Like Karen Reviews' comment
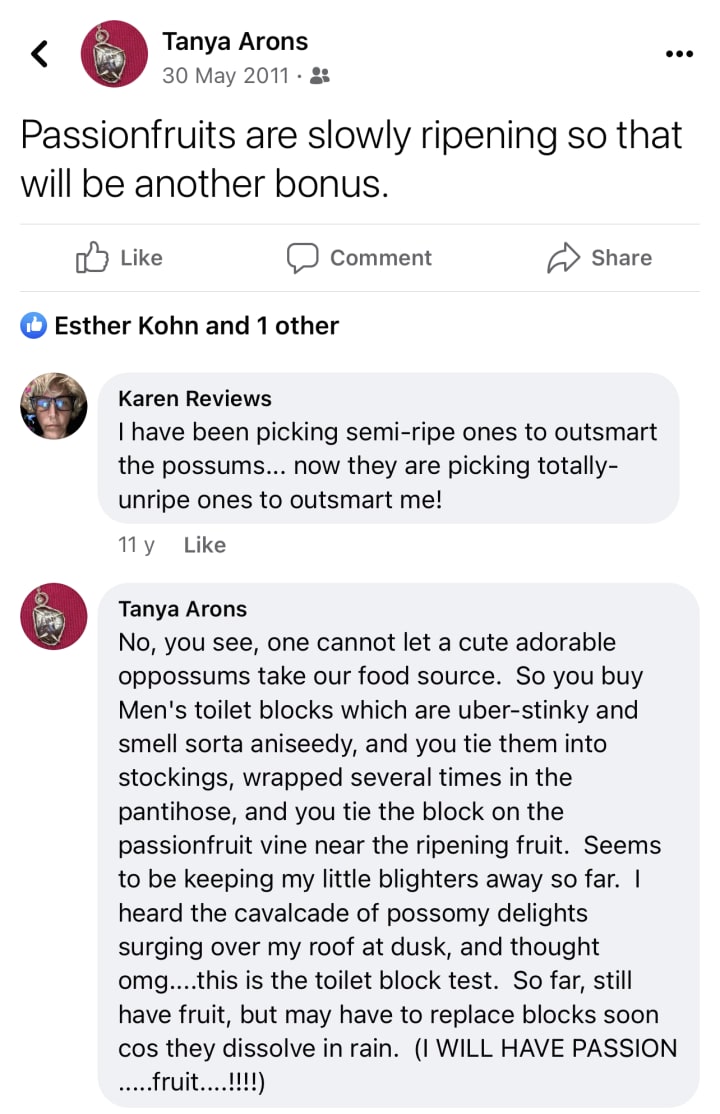The width and height of the screenshot is (720, 1114). coord(205,545)
